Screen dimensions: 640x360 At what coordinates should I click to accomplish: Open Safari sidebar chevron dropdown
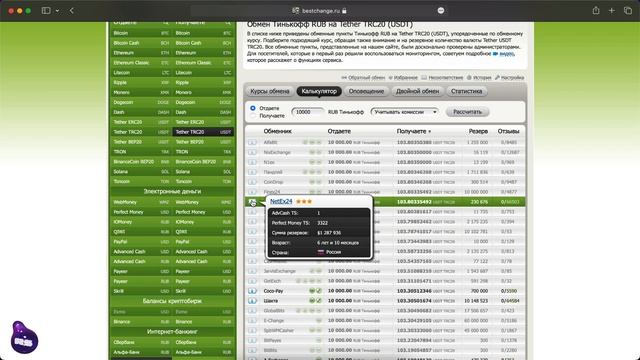point(57,11)
